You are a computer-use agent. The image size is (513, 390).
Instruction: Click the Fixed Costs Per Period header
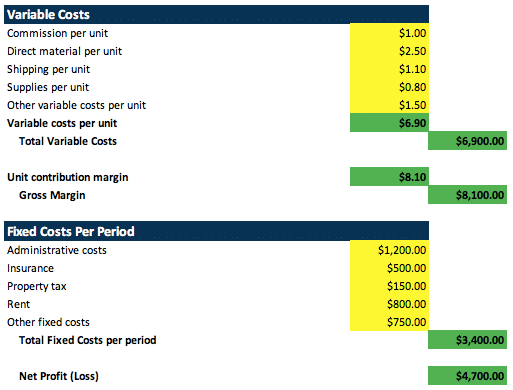pyautogui.click(x=216, y=231)
